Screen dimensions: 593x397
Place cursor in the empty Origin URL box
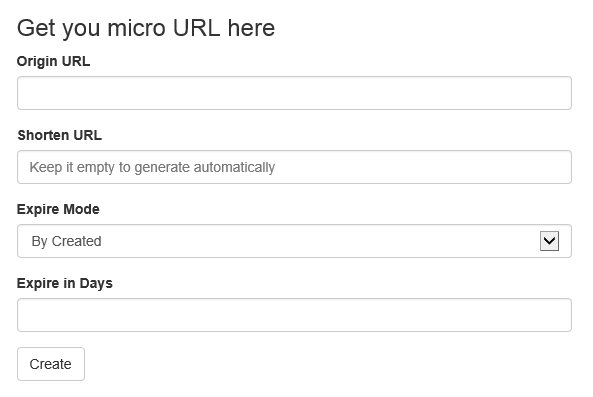click(294, 93)
